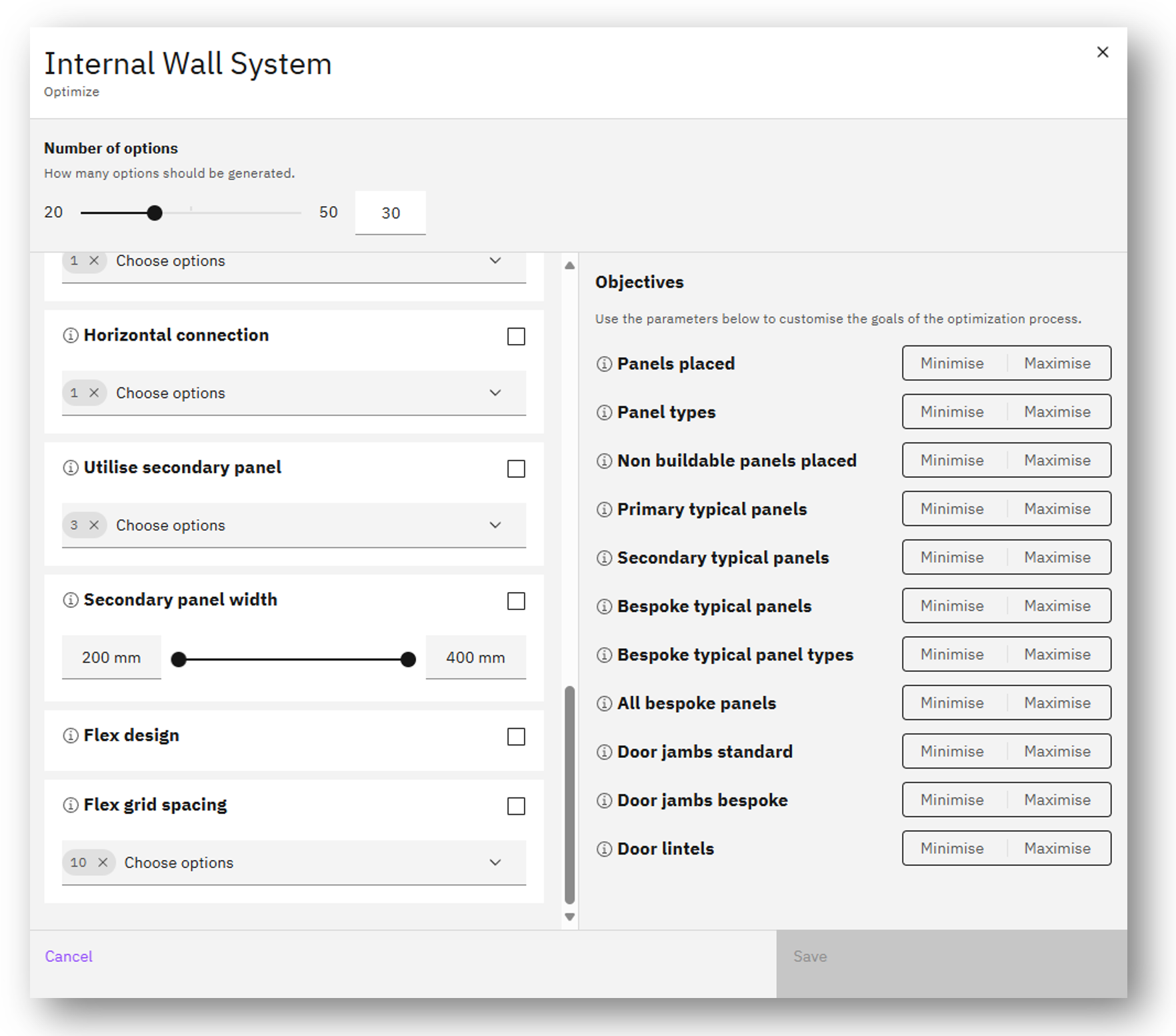Click info icon beside Utilise secondary panel
The width and height of the screenshot is (1176, 1036).
click(x=71, y=468)
